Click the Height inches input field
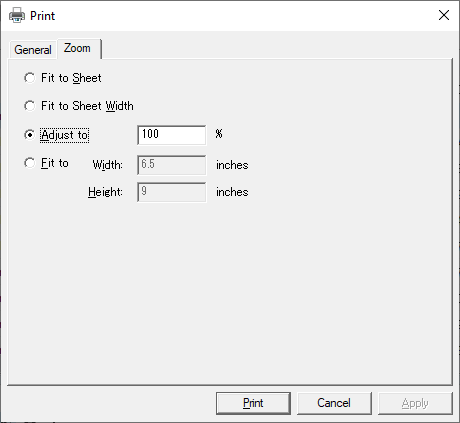The width and height of the screenshot is (460, 423). tap(172, 192)
